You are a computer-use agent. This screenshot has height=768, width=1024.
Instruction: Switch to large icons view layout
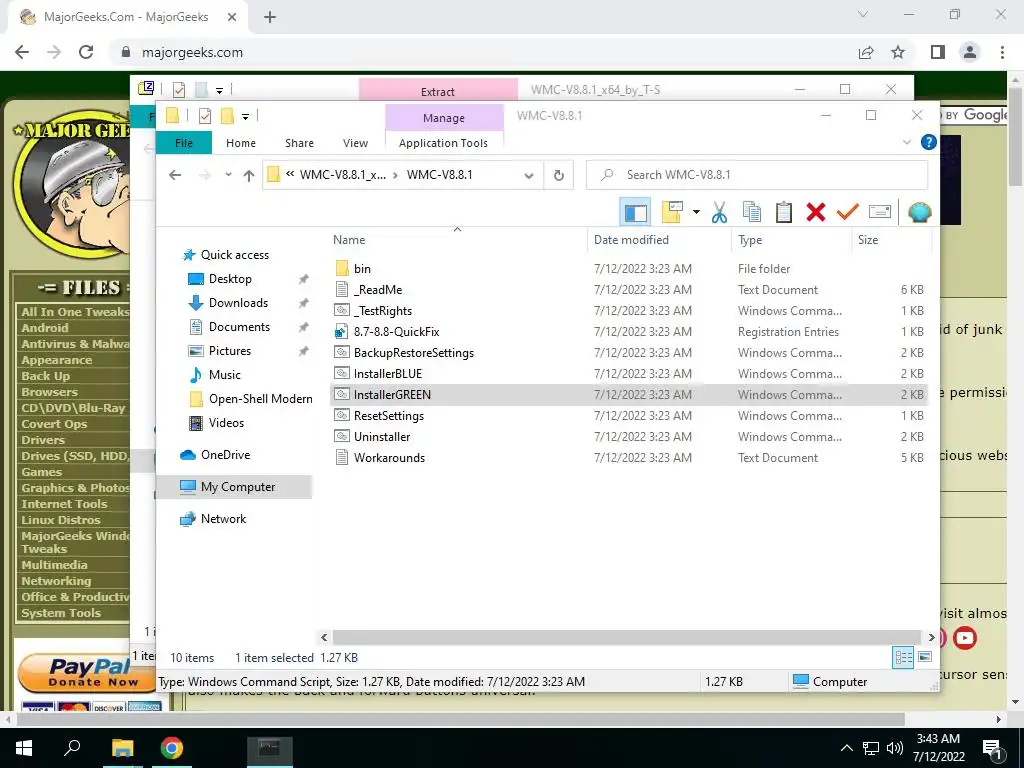[925, 658]
